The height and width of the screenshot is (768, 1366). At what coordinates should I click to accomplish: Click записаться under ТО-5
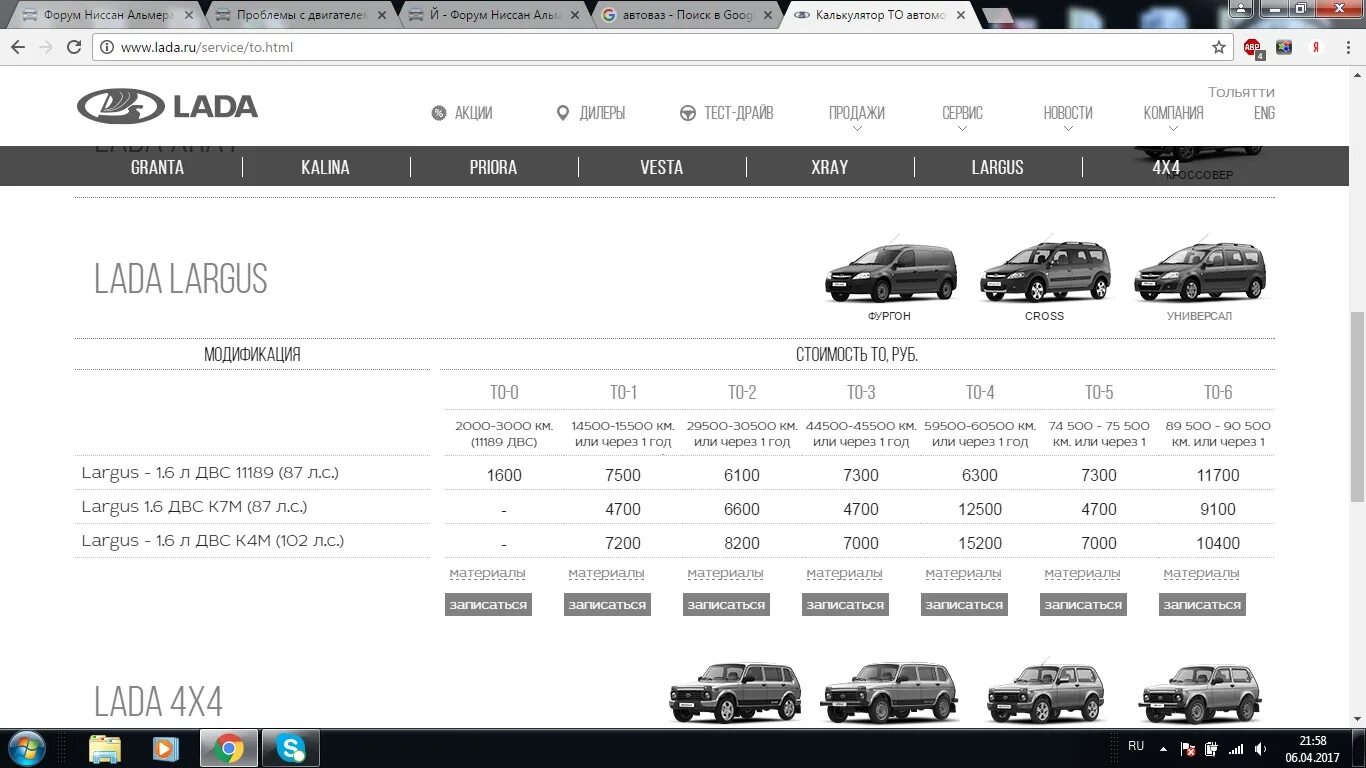tap(1083, 604)
